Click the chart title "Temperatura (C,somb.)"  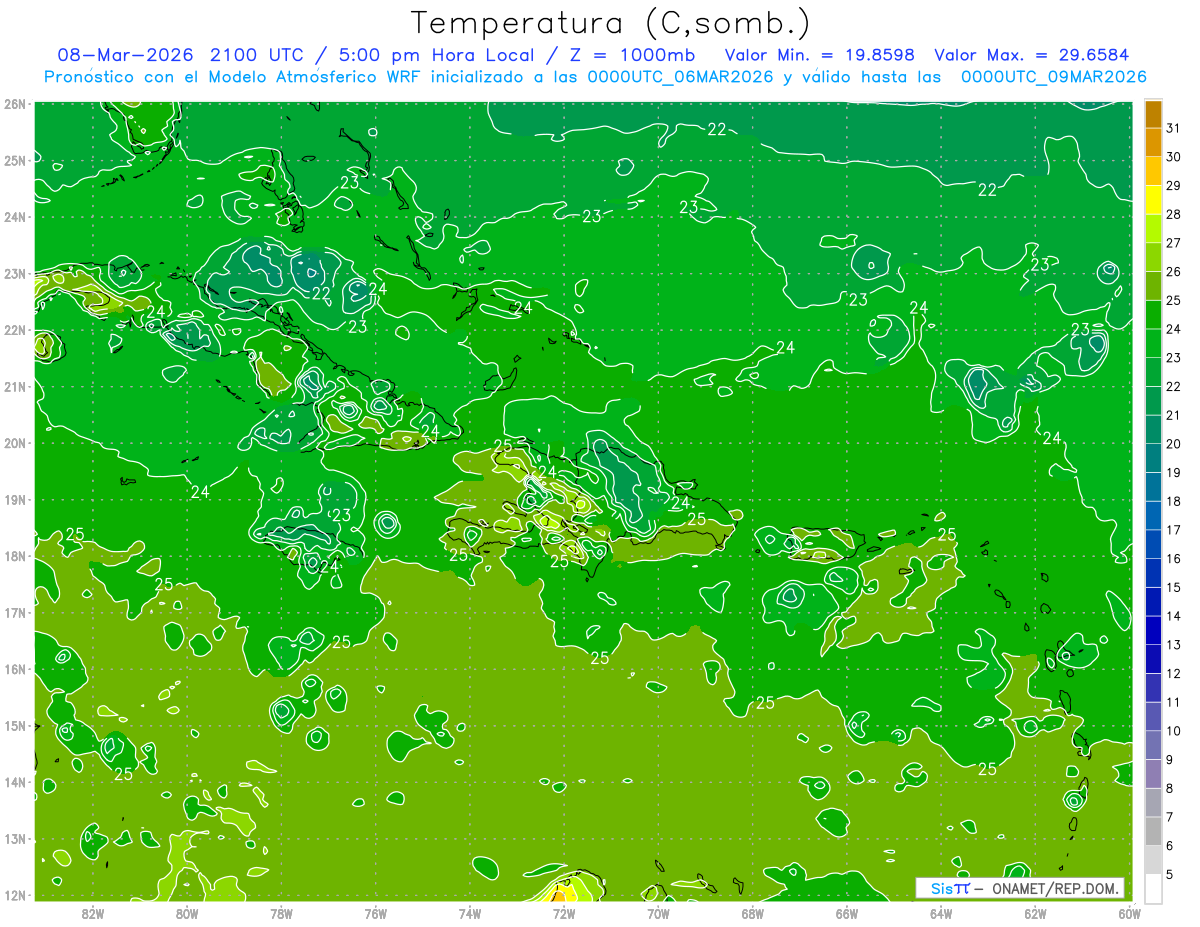tap(611, 23)
